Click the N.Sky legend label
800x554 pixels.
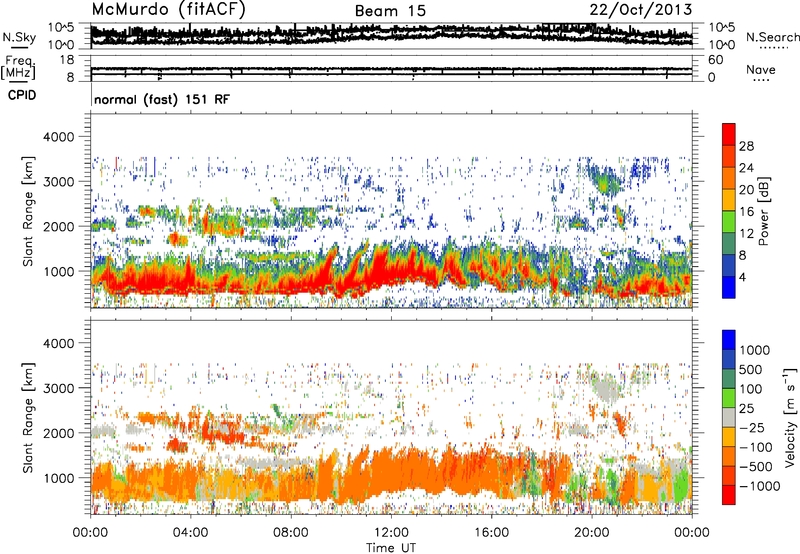point(19,37)
